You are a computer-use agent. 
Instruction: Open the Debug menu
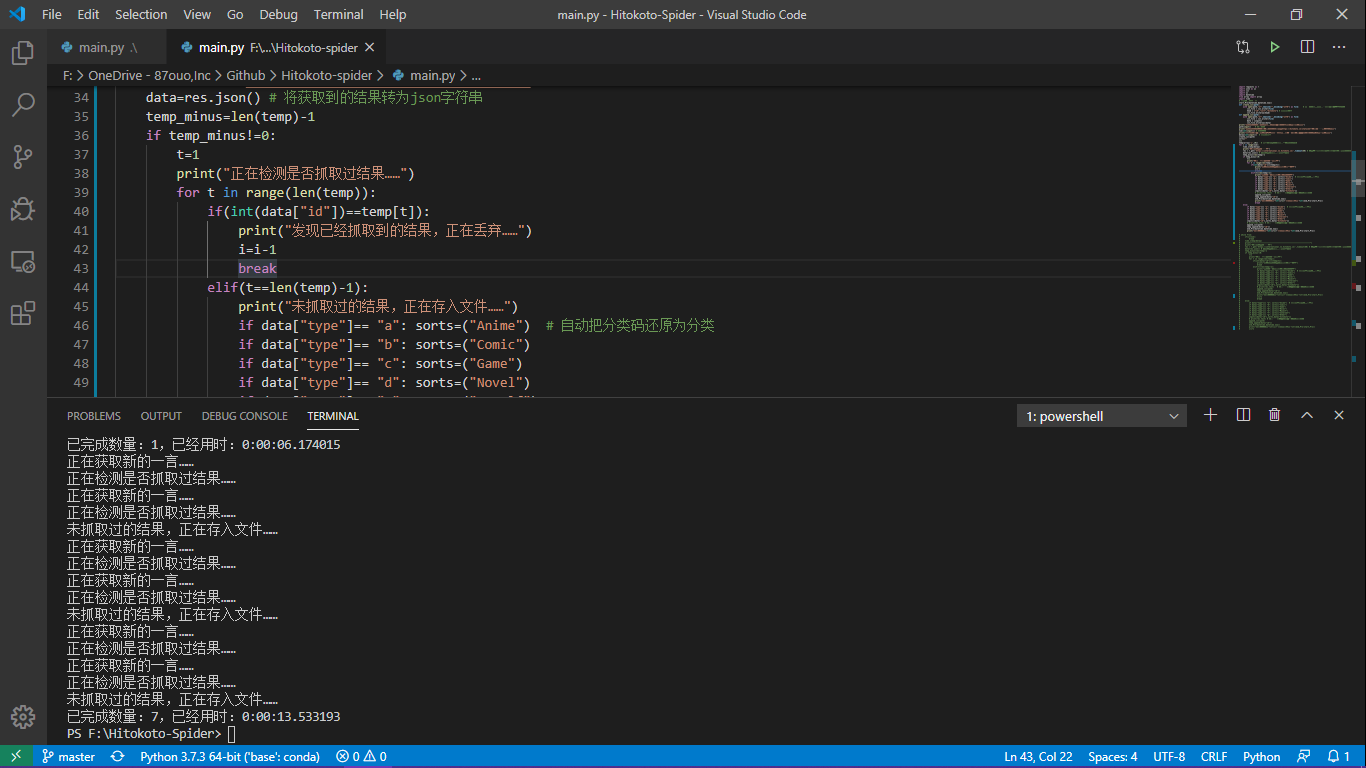278,14
